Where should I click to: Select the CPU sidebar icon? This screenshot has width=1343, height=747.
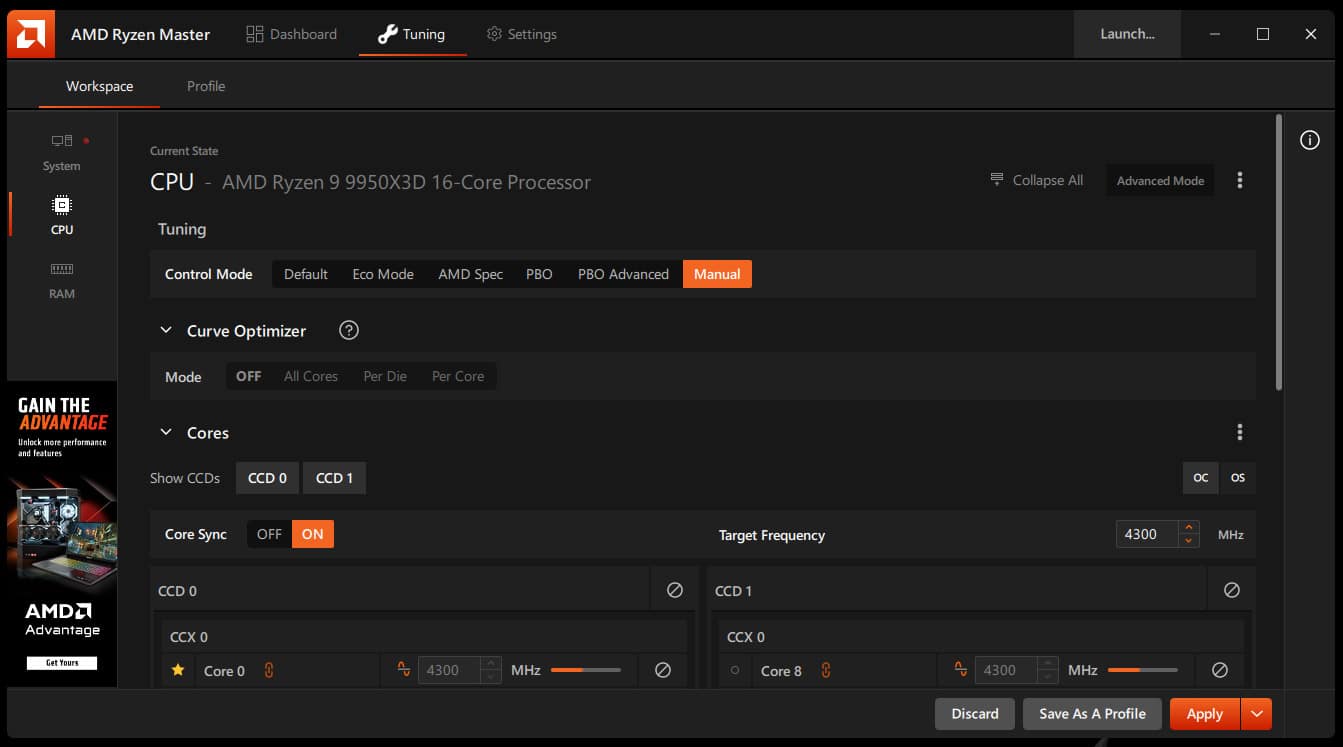62,215
